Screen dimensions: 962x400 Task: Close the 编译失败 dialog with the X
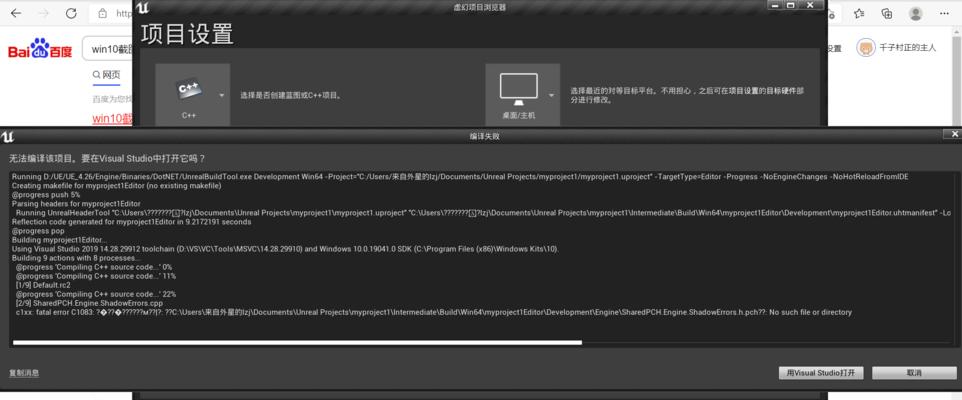tap(955, 134)
